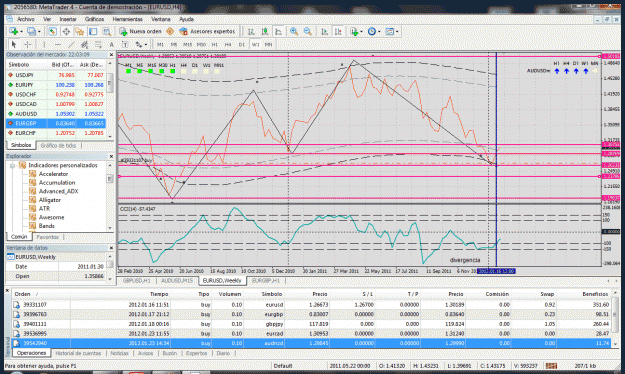Viewport: 625px width, 374px height.
Task: Toggle Asesores expertos auto trading
Action: coord(207,31)
